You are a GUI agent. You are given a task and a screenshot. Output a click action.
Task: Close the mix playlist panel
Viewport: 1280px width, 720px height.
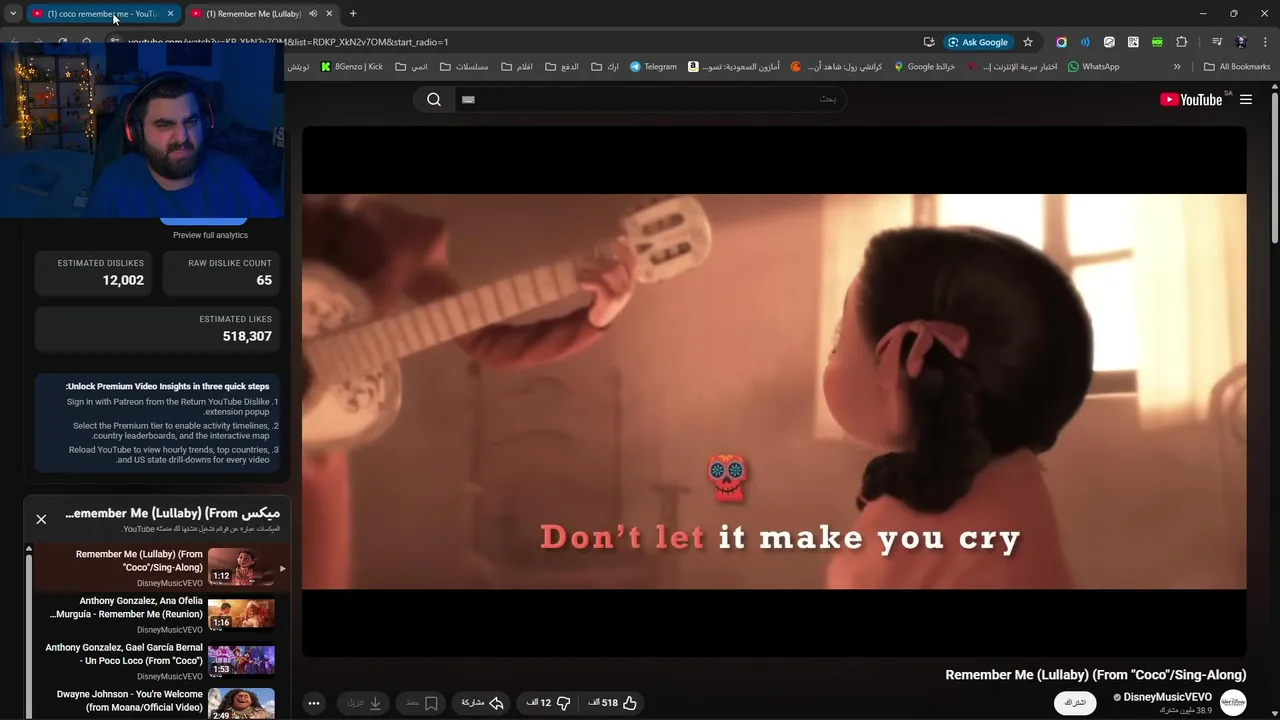pyautogui.click(x=41, y=519)
